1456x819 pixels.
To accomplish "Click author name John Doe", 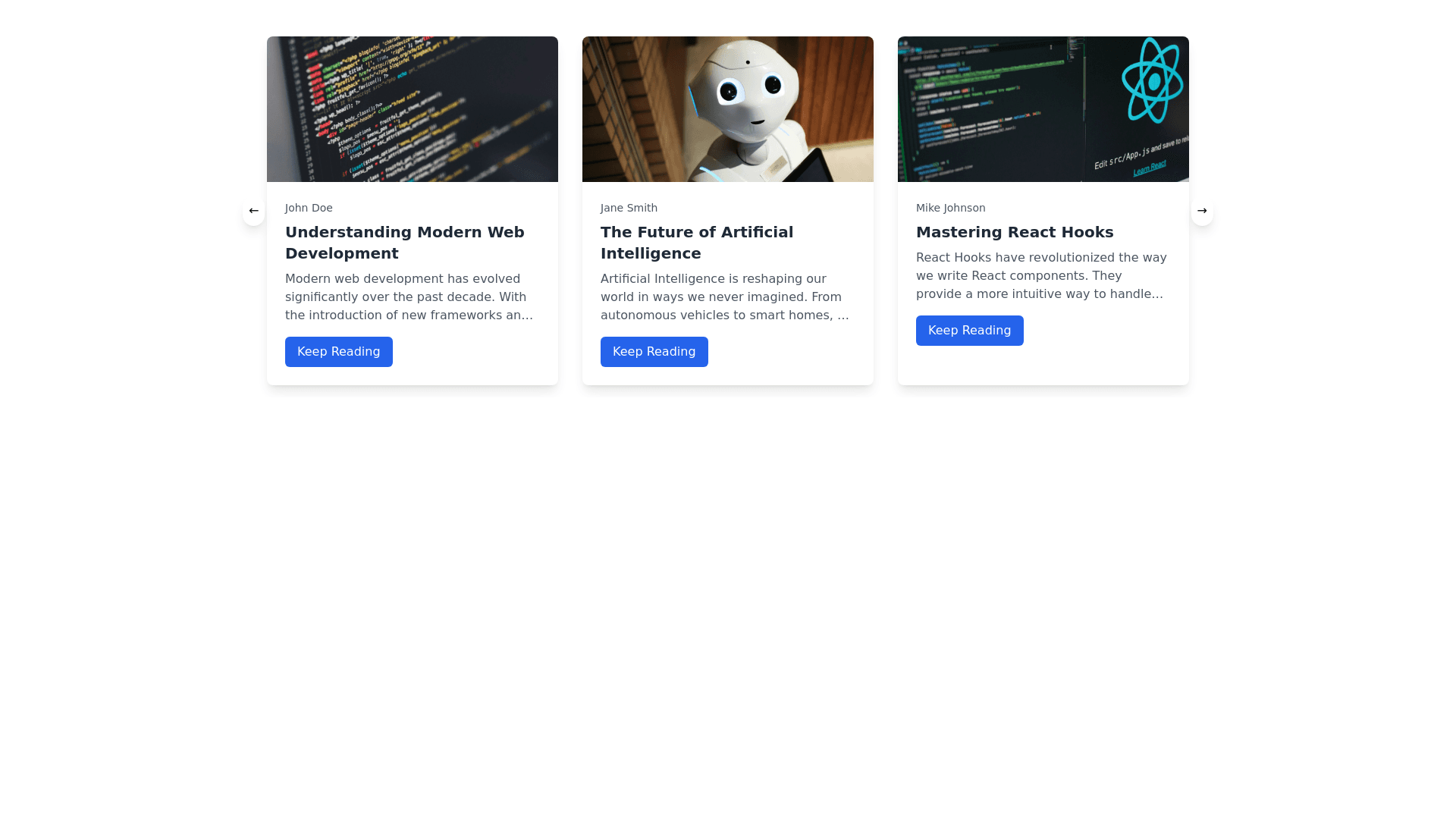I will click(x=309, y=208).
